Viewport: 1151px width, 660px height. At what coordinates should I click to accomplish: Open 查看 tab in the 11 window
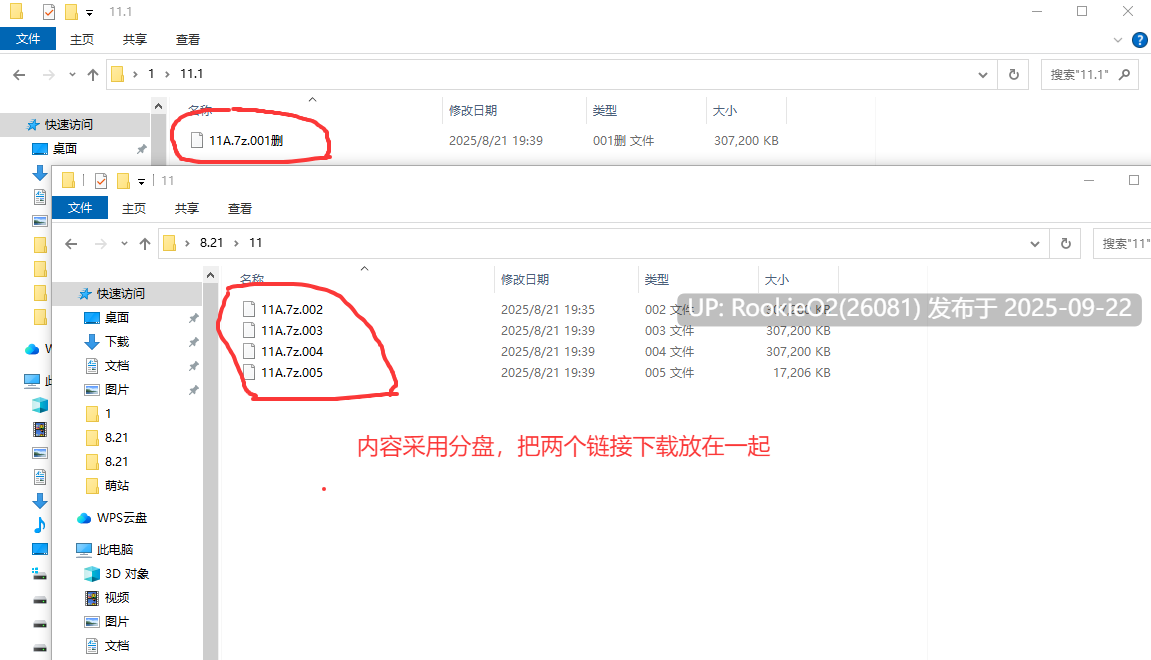(x=239, y=208)
